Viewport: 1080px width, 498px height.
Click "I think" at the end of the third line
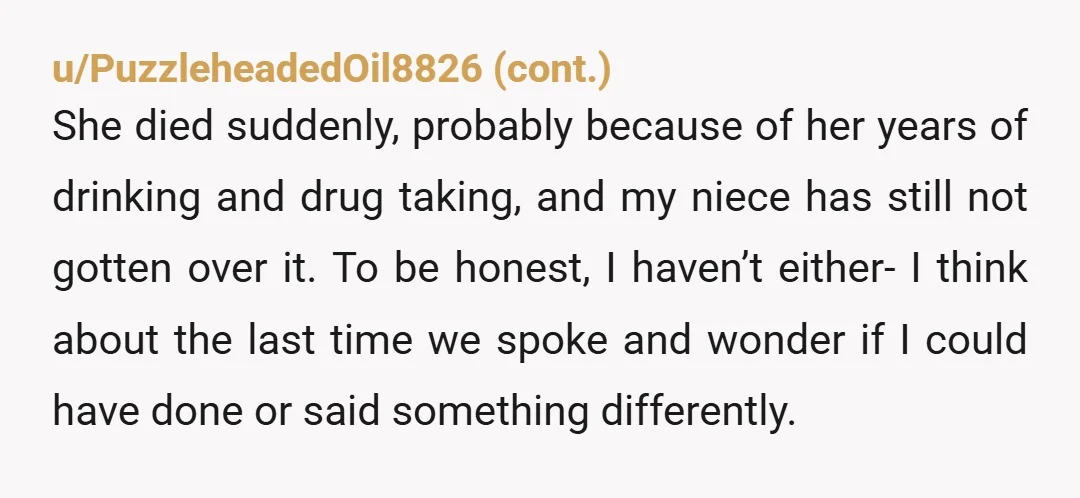[969, 268]
